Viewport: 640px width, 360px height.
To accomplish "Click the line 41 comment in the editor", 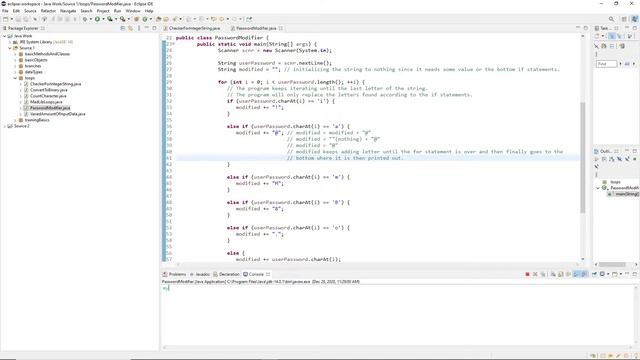I will [x=345, y=158].
